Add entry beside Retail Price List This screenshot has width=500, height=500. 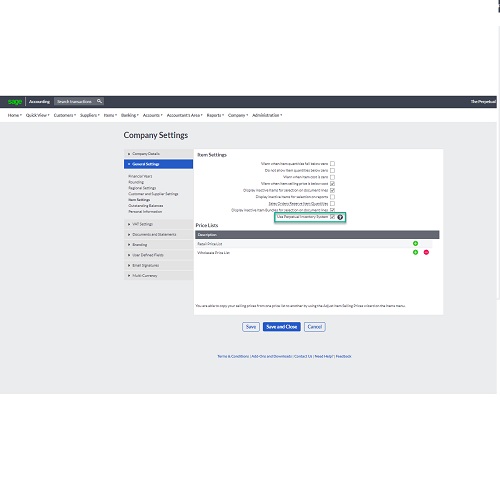tap(415, 243)
